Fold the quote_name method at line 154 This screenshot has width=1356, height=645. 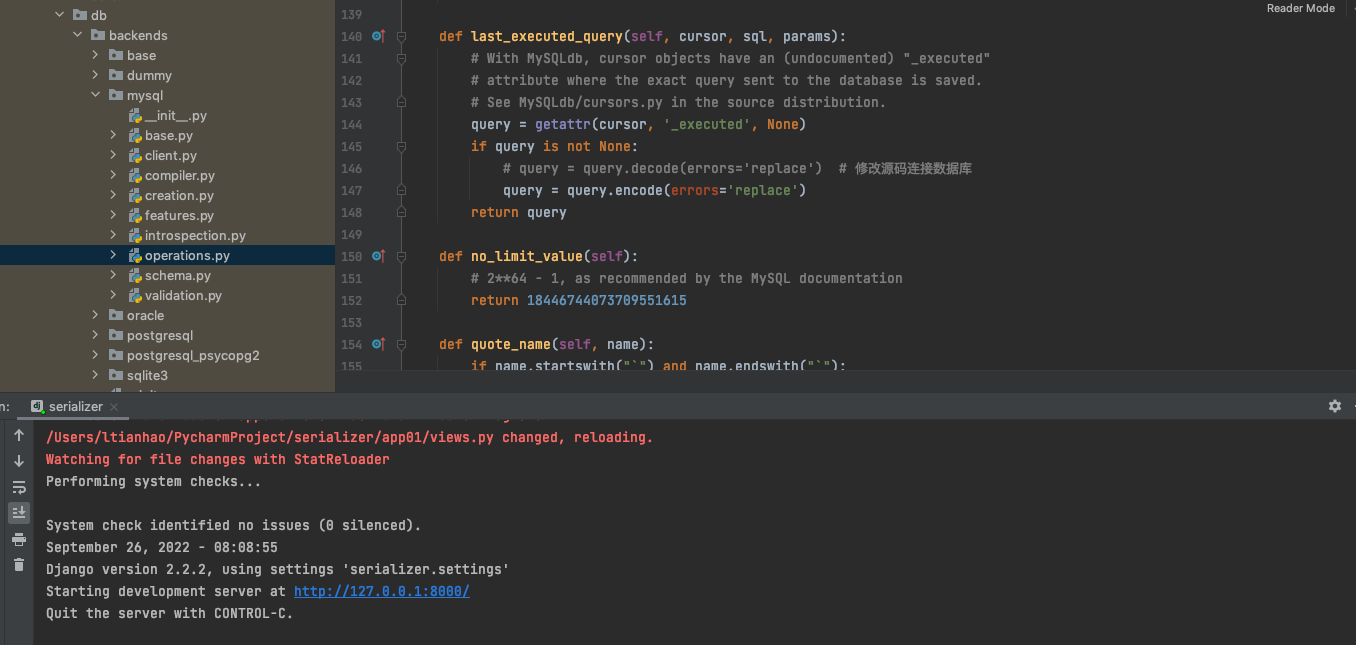[401, 344]
